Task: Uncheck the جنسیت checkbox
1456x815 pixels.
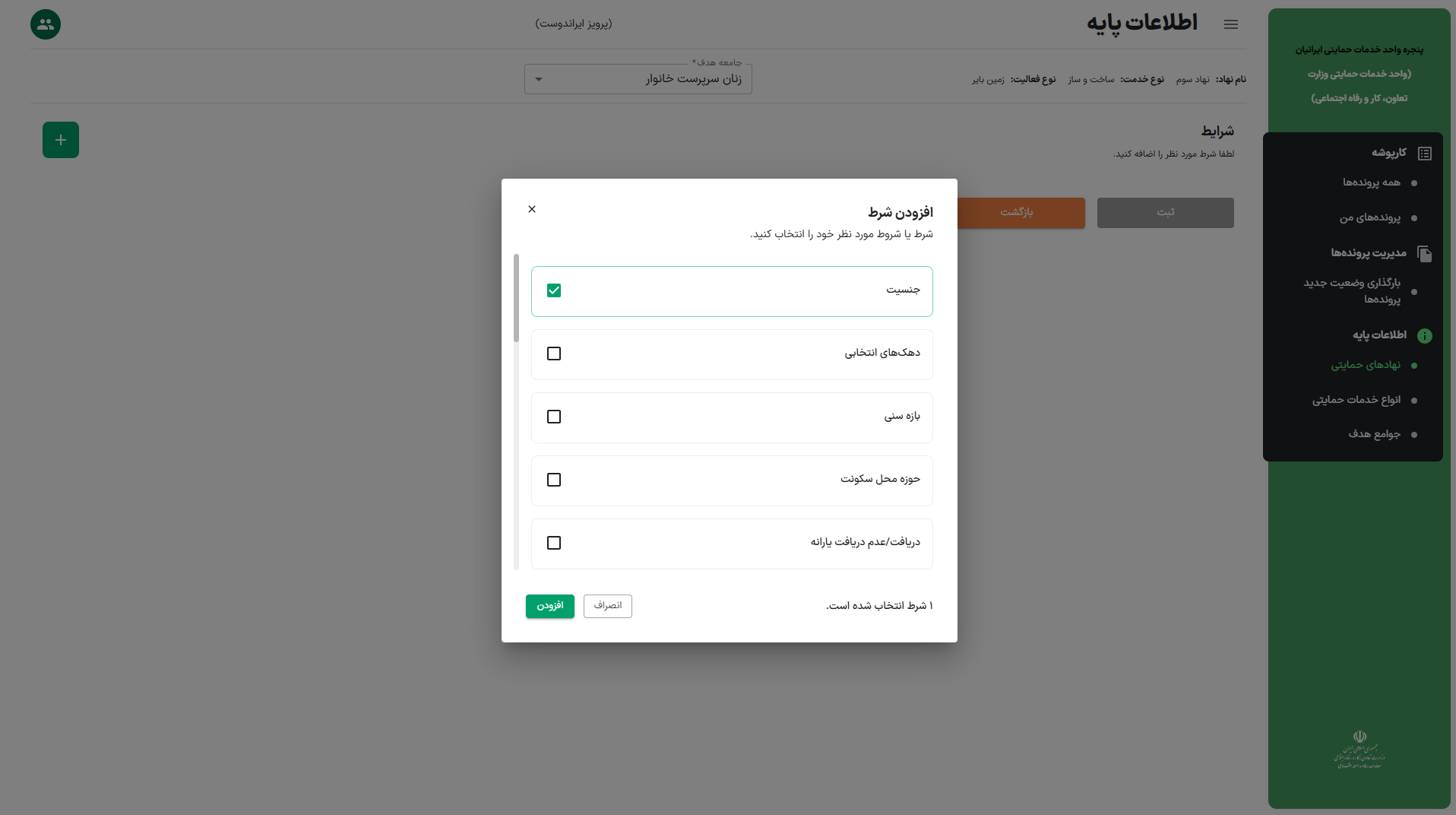Action: (x=554, y=290)
